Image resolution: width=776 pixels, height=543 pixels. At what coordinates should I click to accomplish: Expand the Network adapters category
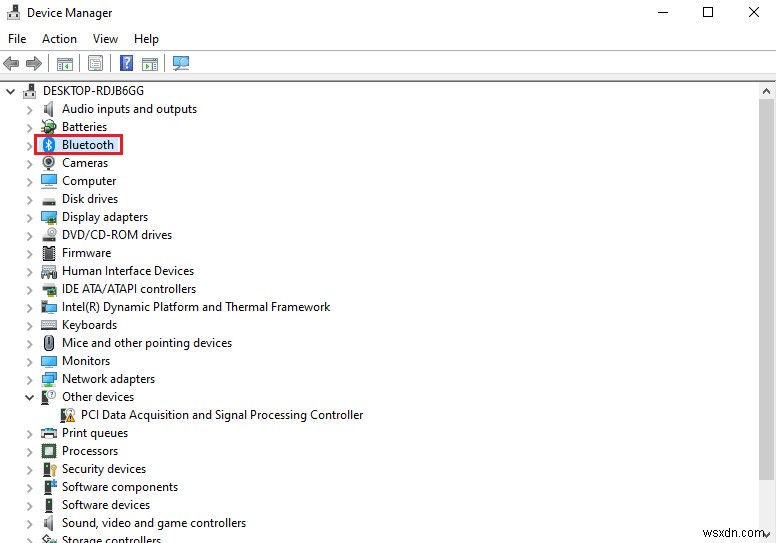coord(29,380)
